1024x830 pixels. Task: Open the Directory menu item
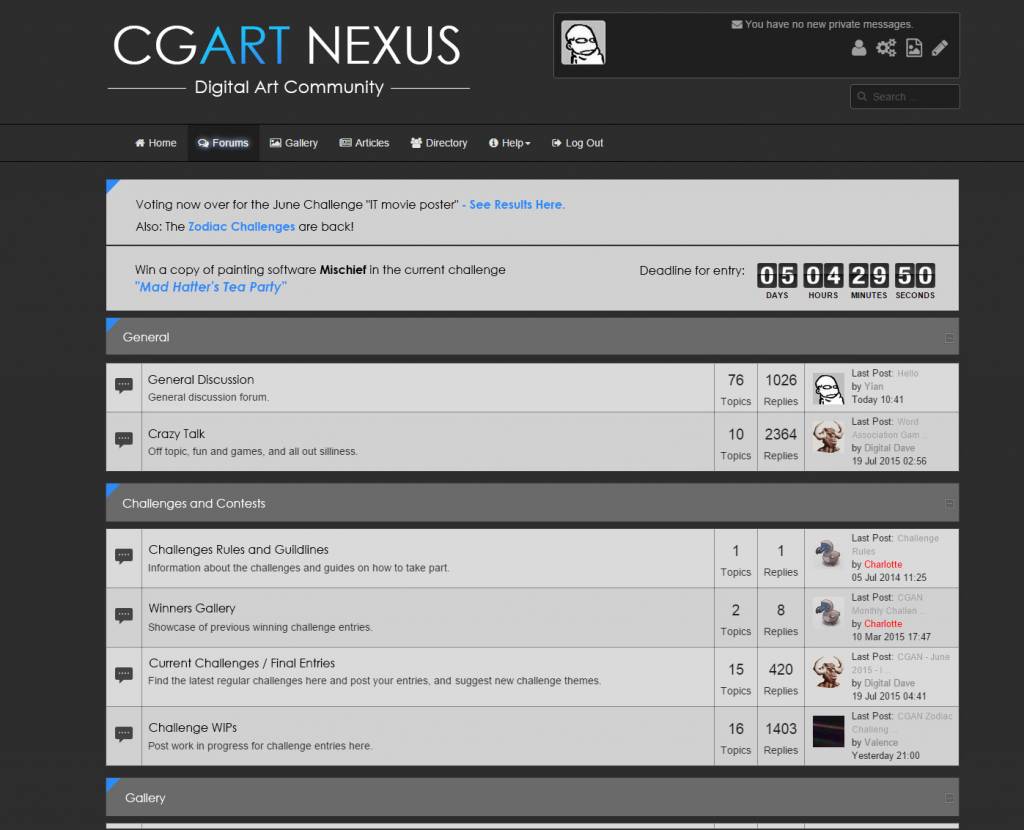coord(439,143)
